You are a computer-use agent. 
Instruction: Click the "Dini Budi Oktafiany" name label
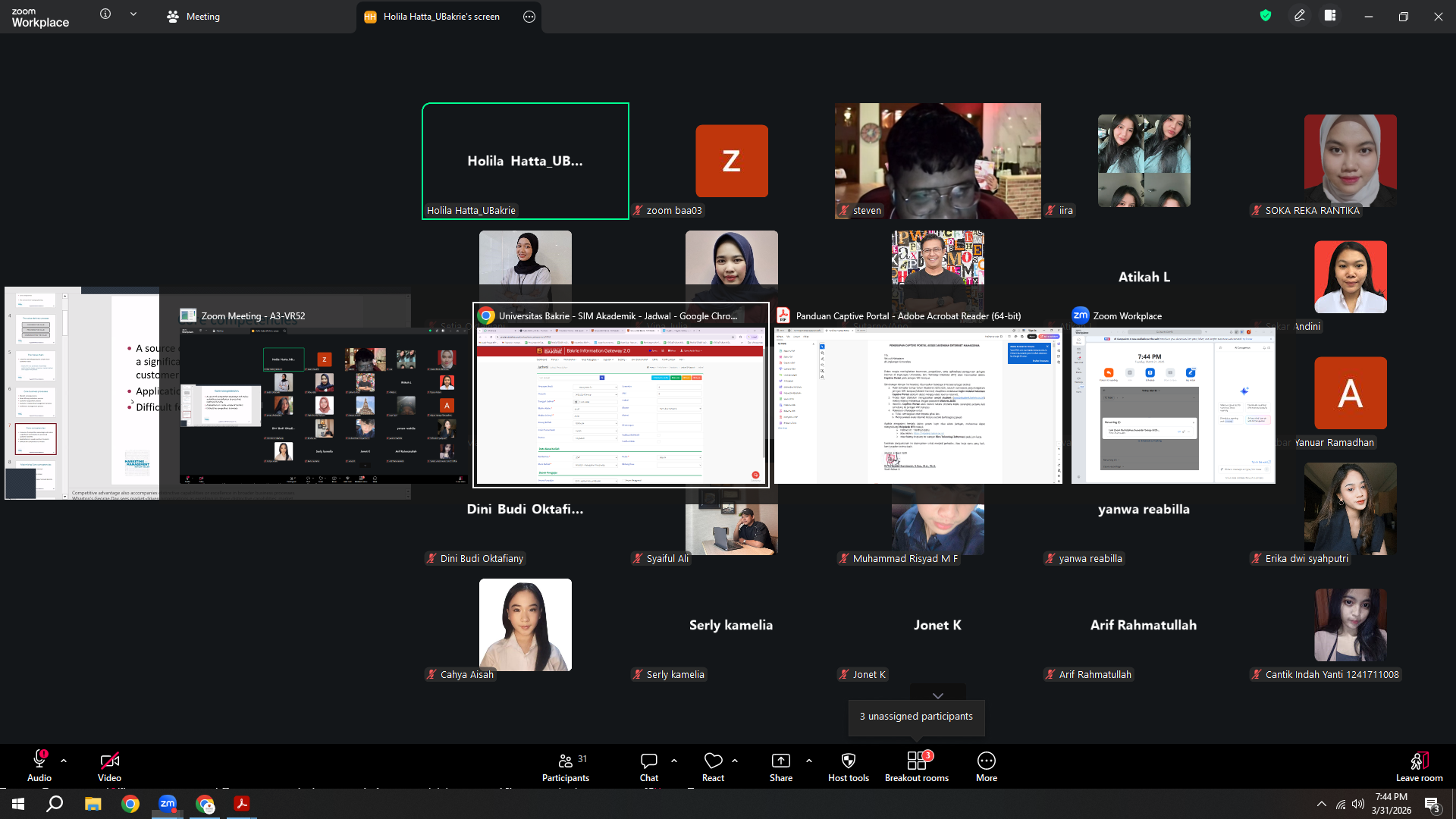pyautogui.click(x=482, y=559)
